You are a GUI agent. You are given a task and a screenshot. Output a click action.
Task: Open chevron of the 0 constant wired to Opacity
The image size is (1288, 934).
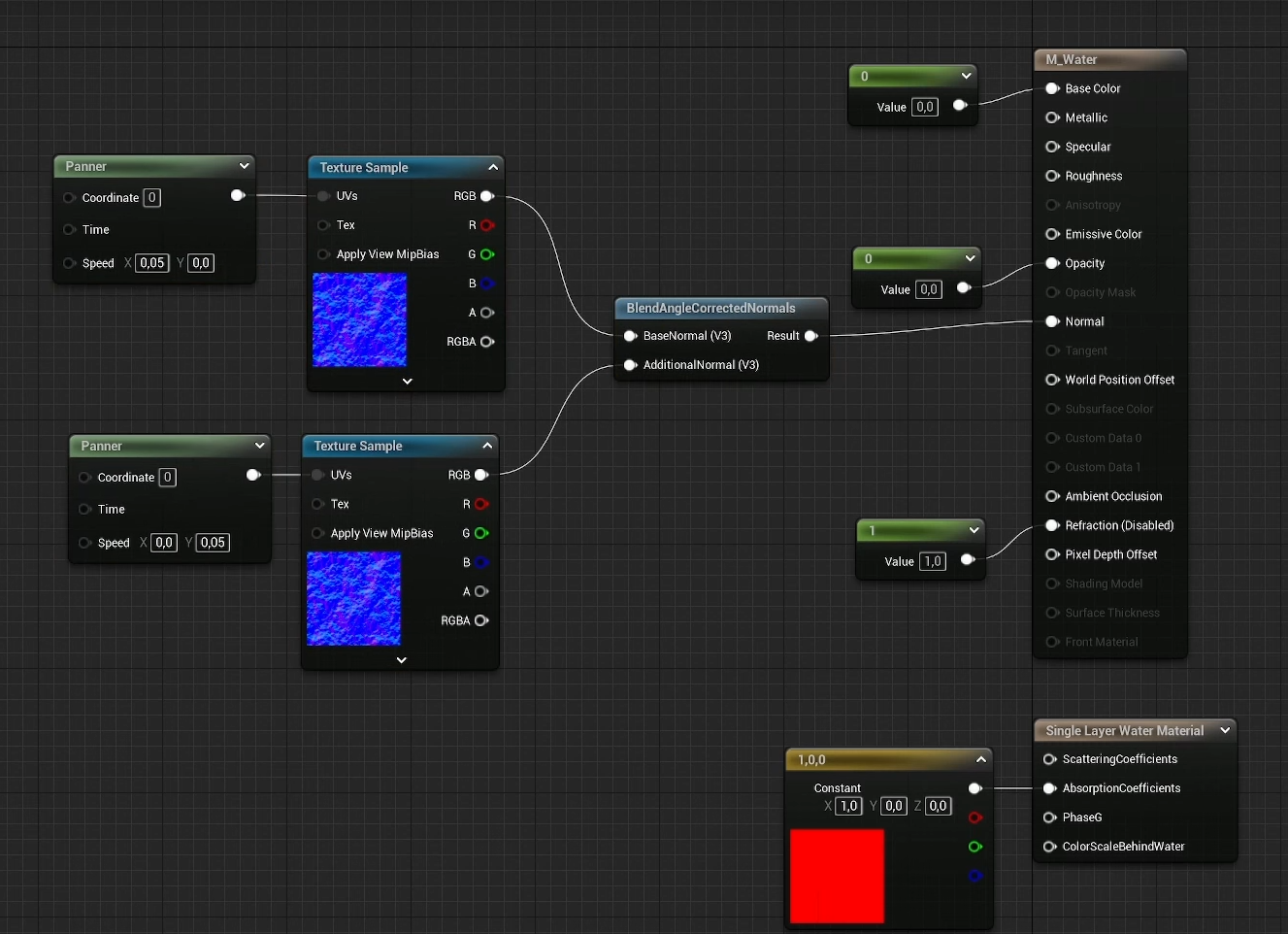[970, 258]
